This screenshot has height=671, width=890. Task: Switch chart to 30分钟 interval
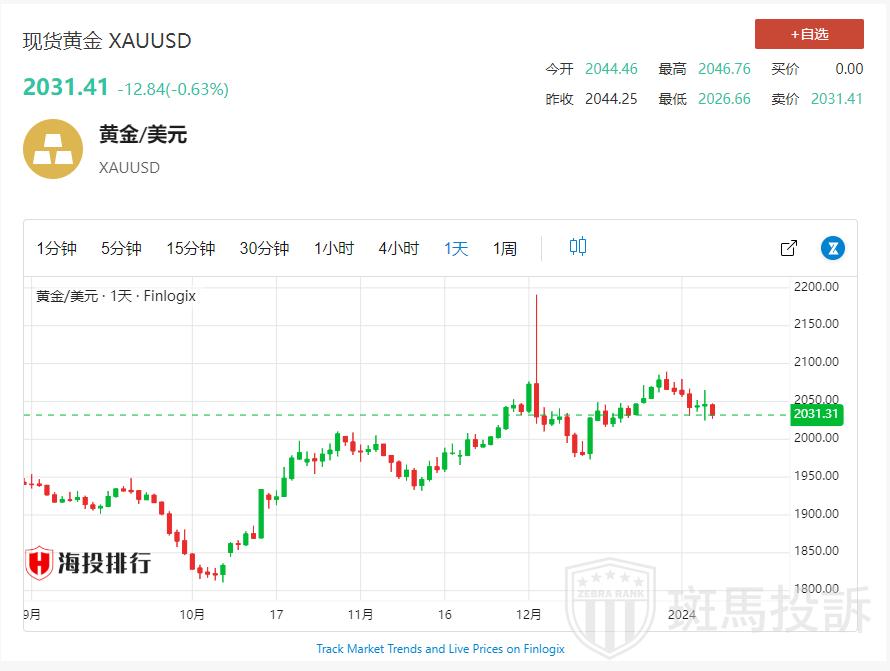tap(264, 249)
